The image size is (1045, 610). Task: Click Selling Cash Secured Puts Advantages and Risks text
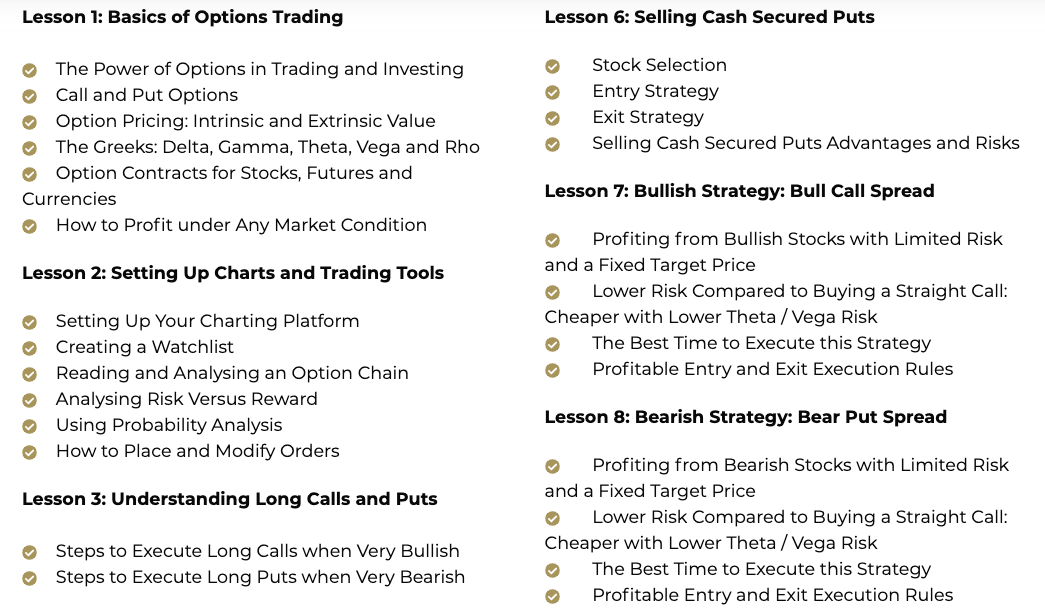(806, 143)
